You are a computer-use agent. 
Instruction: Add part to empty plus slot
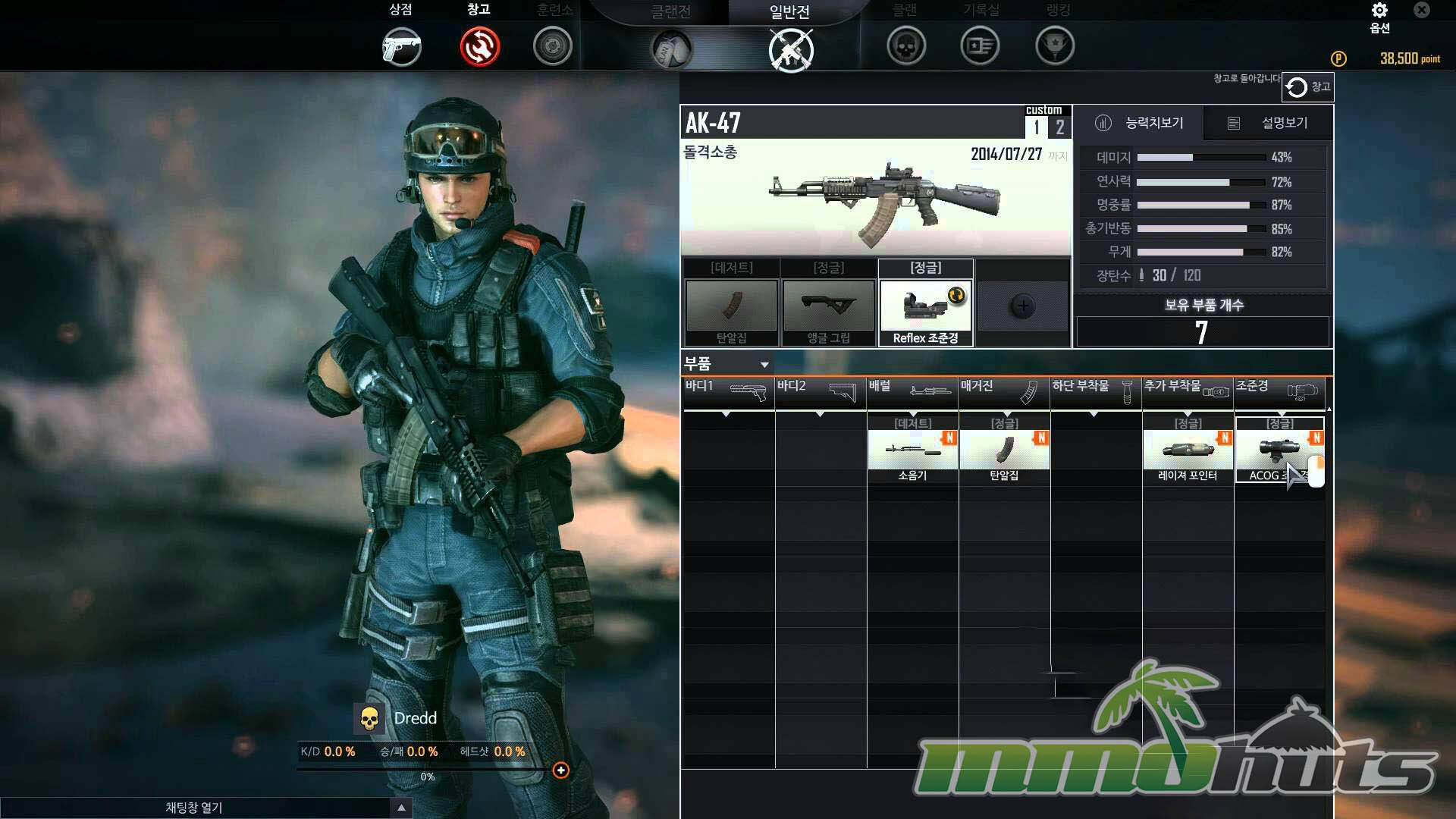pos(1022,306)
